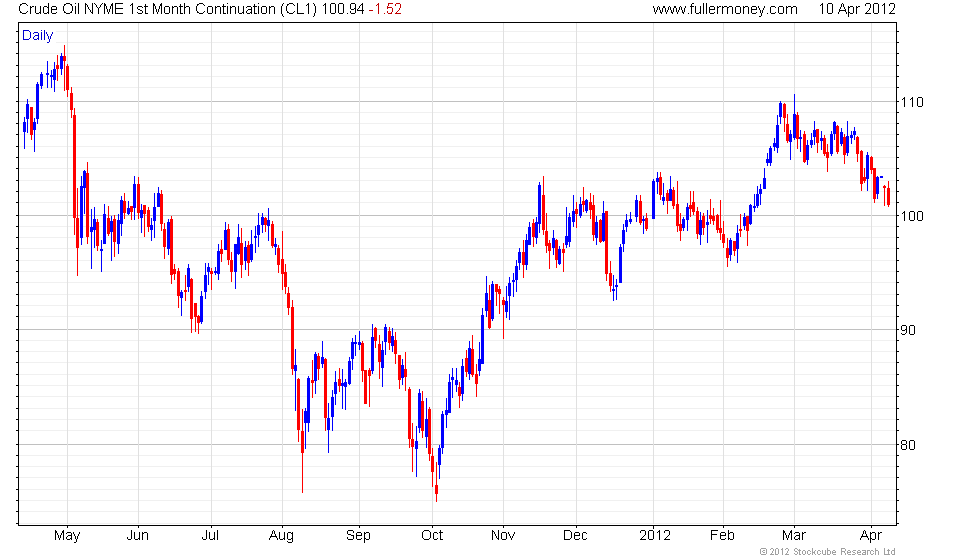Image resolution: width=980 pixels, height=560 pixels.
Task: Click the chart title 'Crude Oil NYME 1st Month Continuation (CL1)'
Action: point(168,9)
